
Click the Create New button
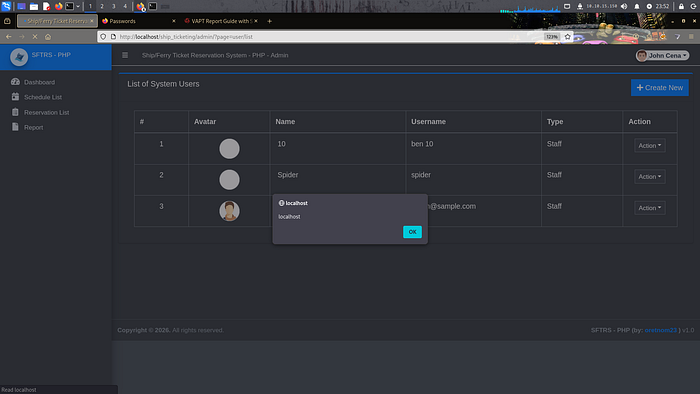659,87
